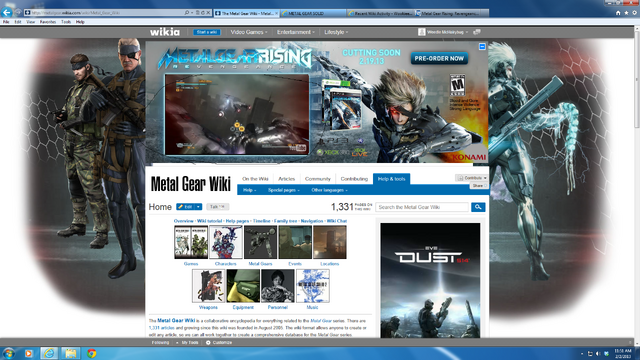Screen dimensions: 640x360
Task: Open the Metal Gears category thumbnail
Action: tap(260, 243)
